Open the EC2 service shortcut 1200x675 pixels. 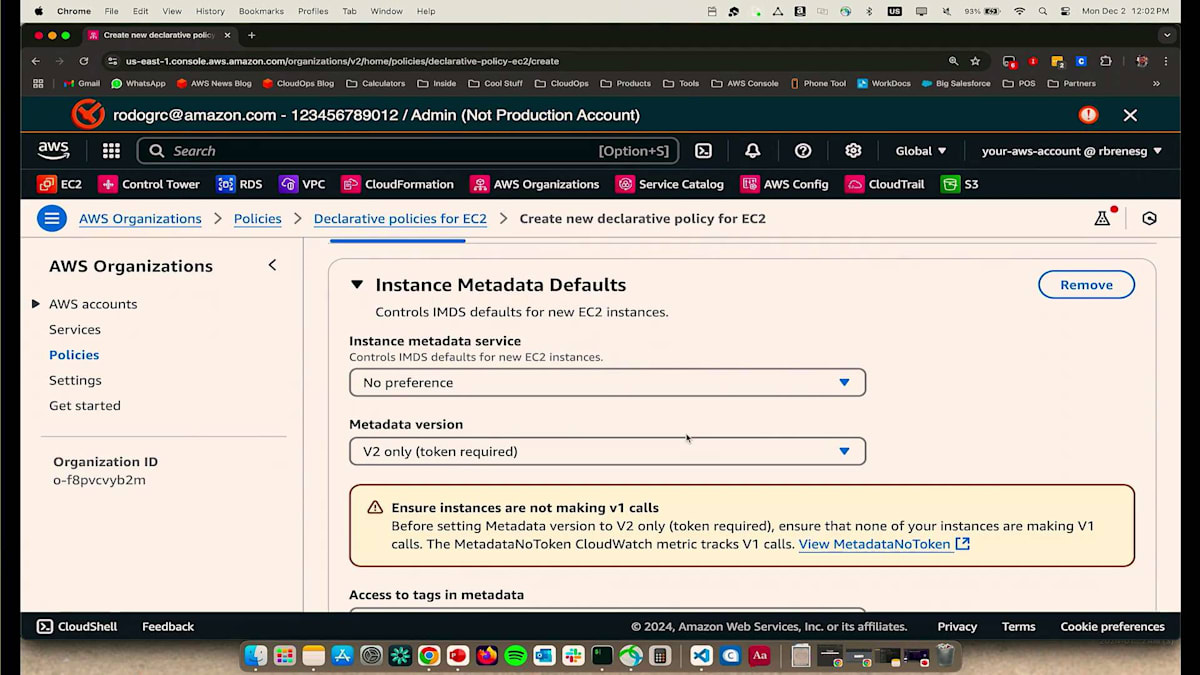60,184
